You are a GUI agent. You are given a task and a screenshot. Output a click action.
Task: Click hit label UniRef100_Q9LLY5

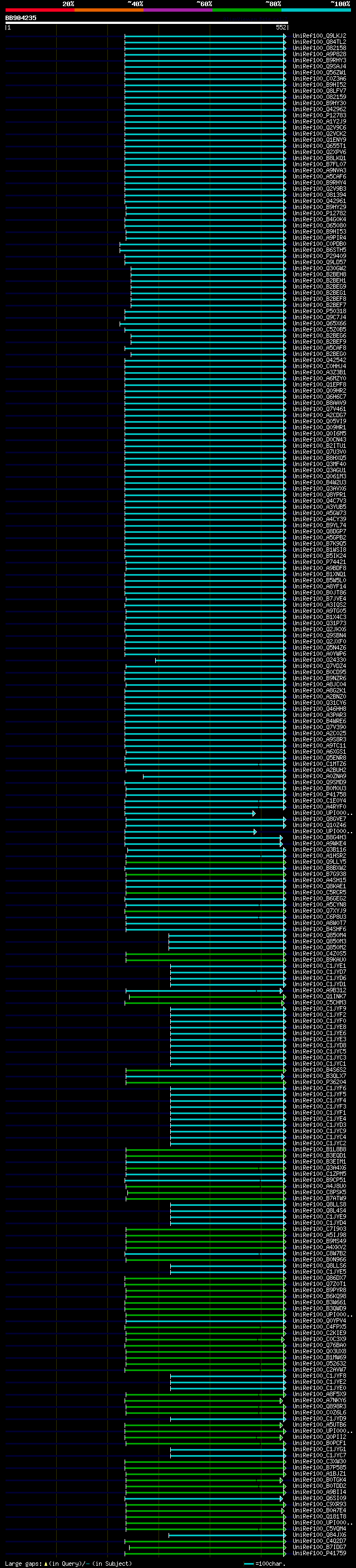click(x=319, y=862)
